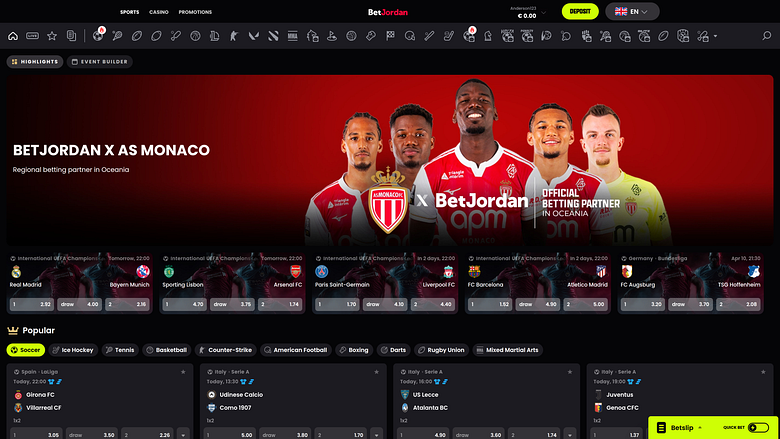The width and height of the screenshot is (780, 439).
Task: Select the golf flag icon
Action: click(332, 36)
